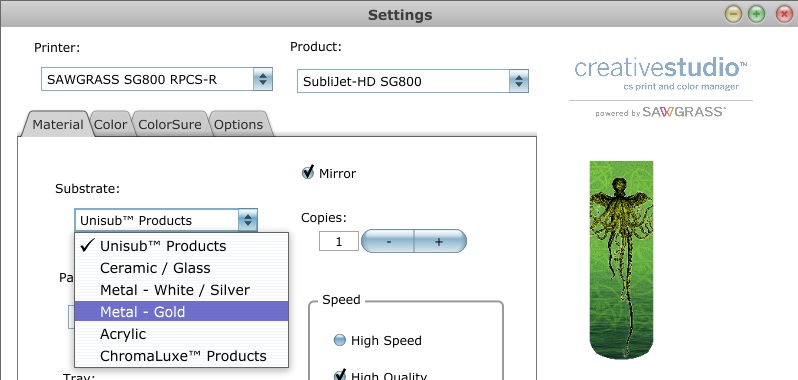
Task: Click the octopus design preview thumbnail
Action: [621, 260]
